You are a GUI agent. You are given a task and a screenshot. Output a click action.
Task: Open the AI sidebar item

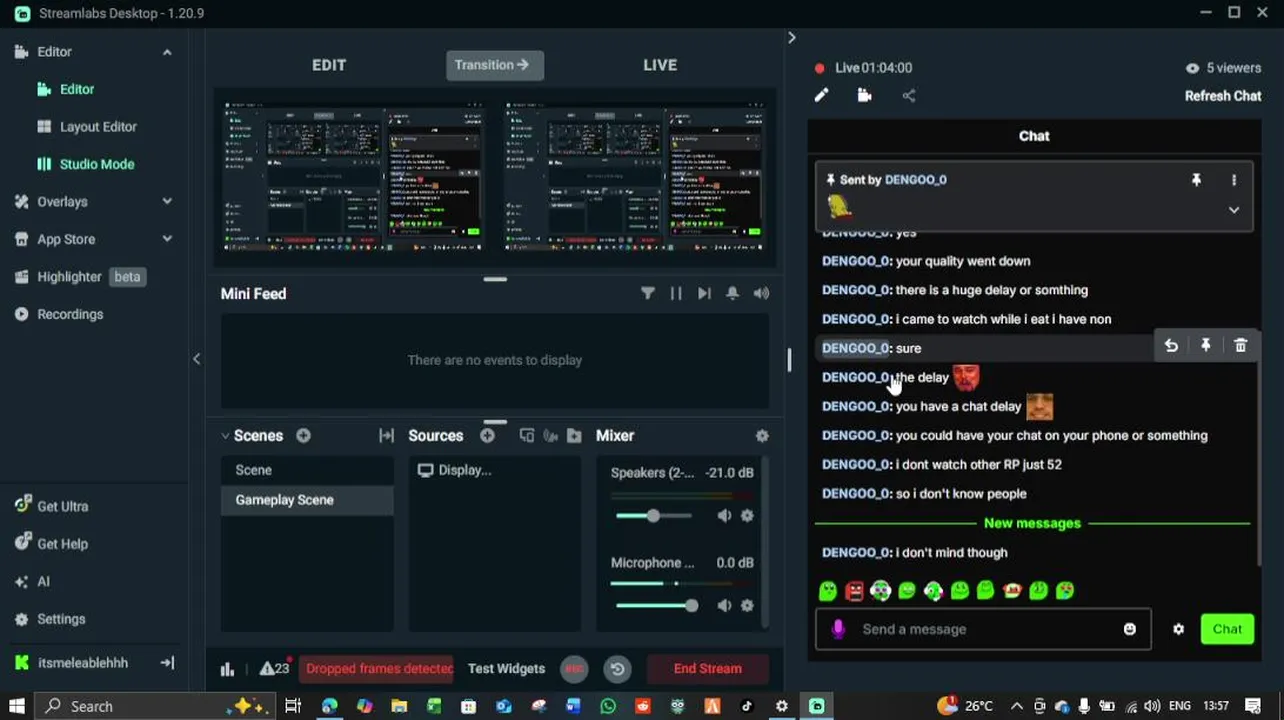click(32, 581)
